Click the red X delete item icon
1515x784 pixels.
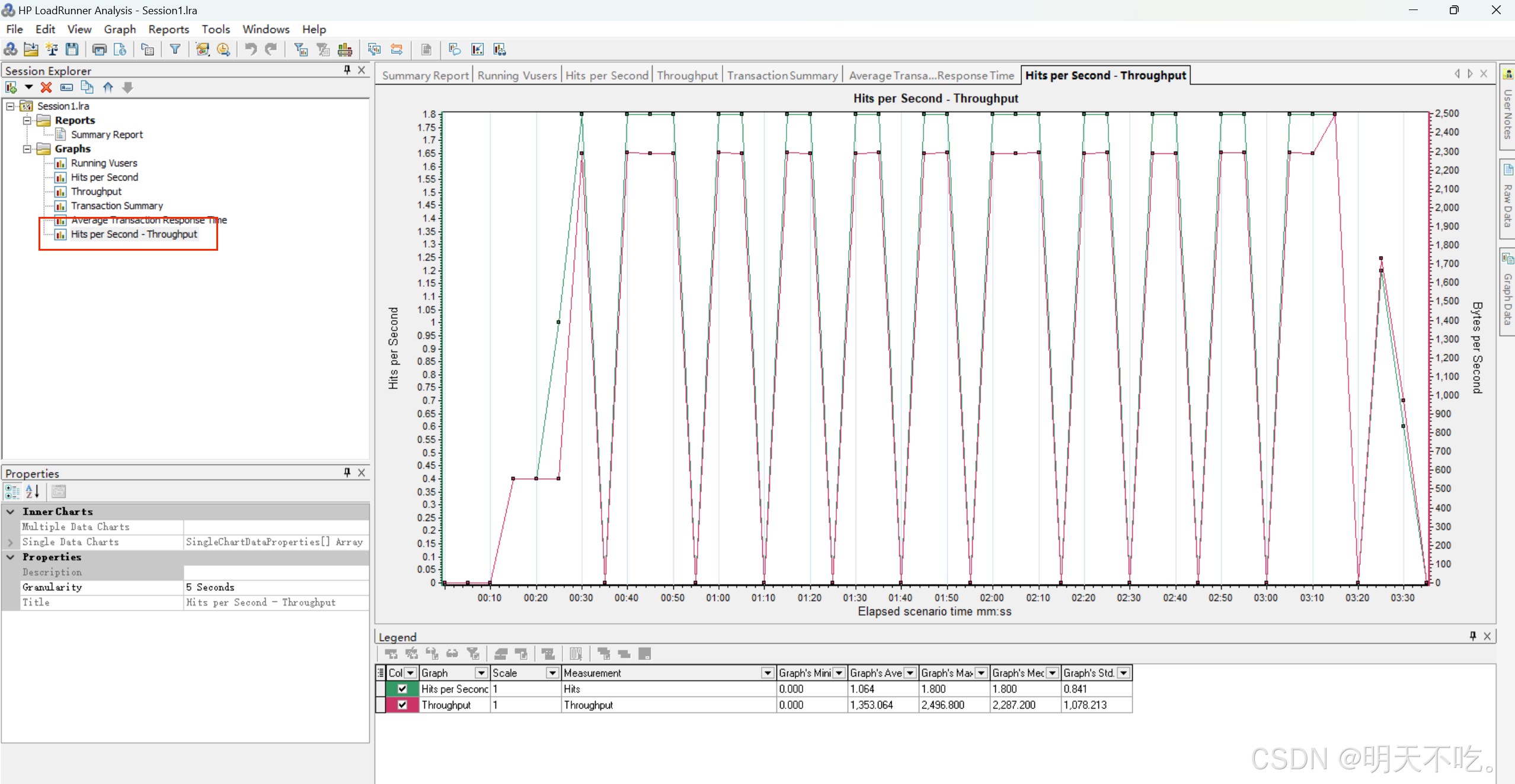(46, 88)
